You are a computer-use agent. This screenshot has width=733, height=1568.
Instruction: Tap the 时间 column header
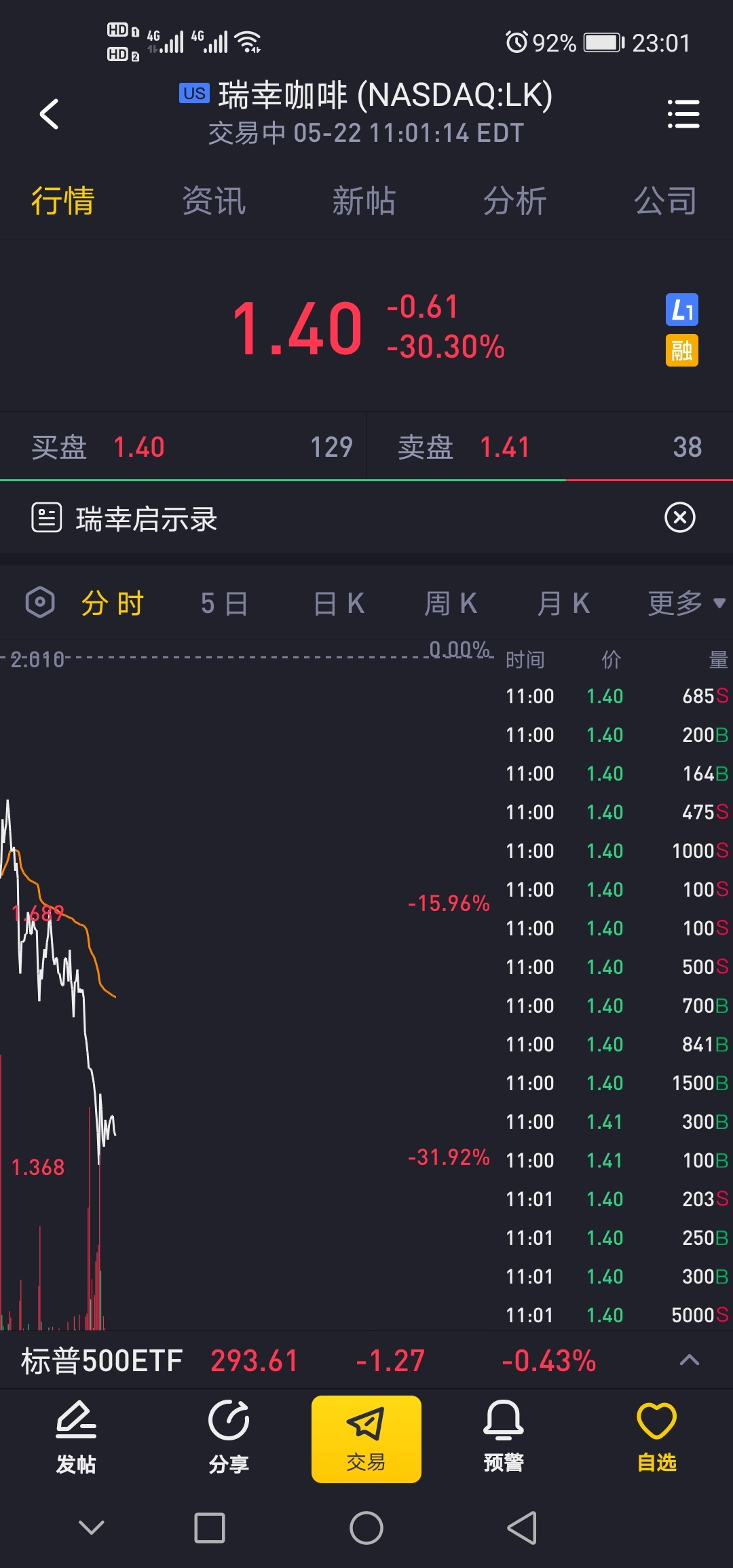[x=525, y=659]
